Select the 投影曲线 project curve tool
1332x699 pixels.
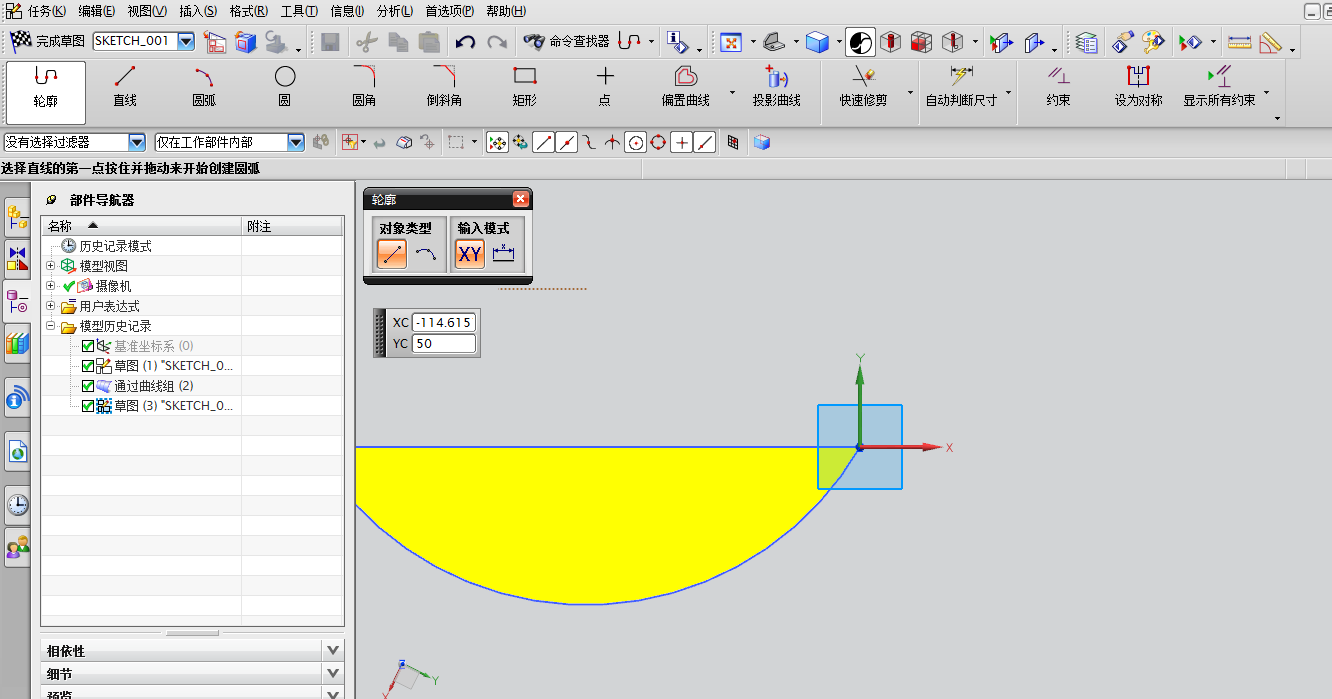click(x=777, y=87)
